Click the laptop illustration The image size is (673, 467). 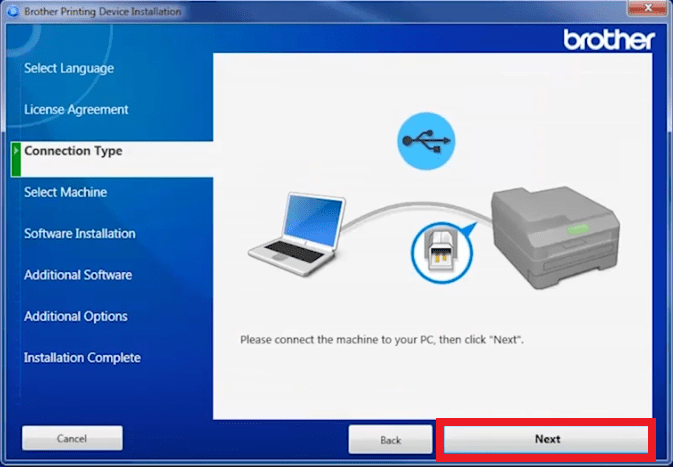click(297, 234)
